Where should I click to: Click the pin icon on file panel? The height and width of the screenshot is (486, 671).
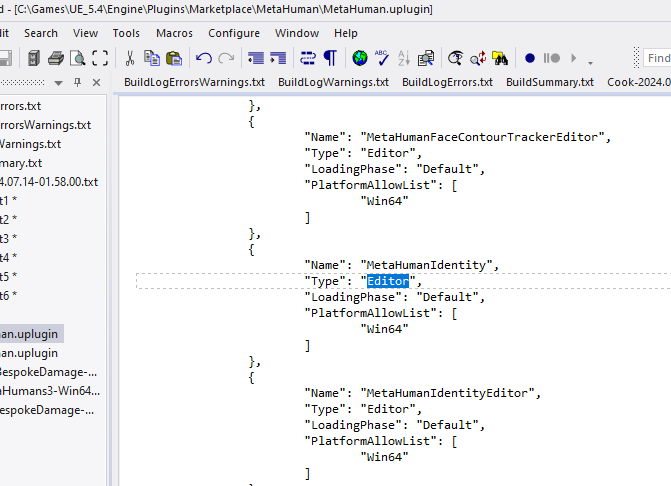pyautogui.click(x=77, y=82)
